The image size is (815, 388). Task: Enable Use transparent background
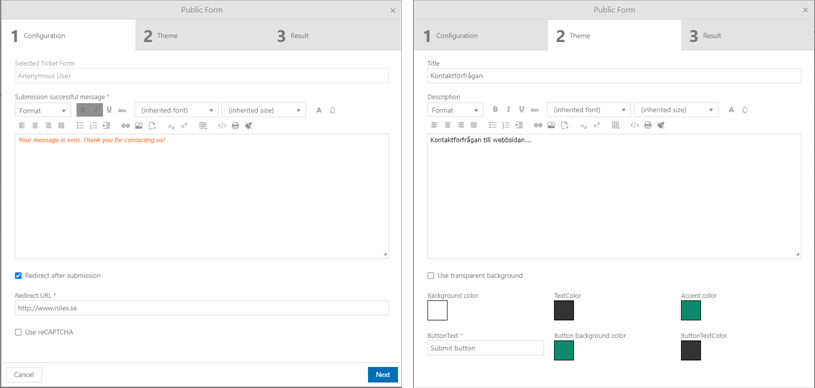tap(431, 276)
